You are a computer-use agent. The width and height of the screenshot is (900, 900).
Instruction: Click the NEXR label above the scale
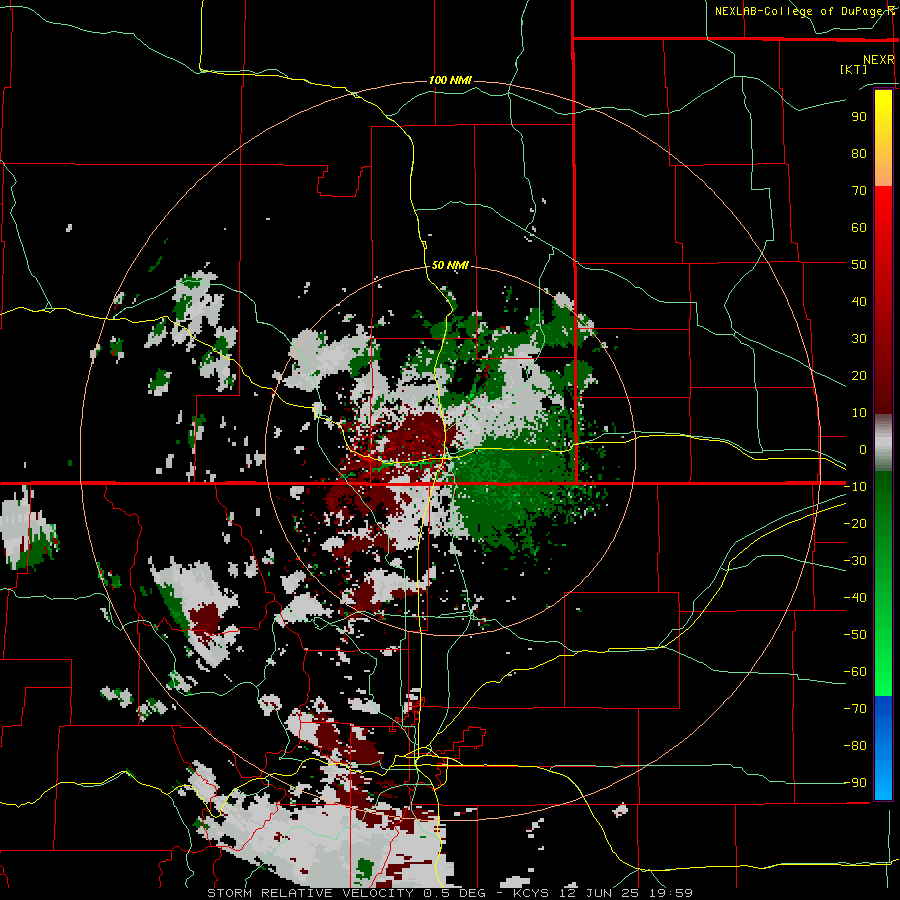879,60
